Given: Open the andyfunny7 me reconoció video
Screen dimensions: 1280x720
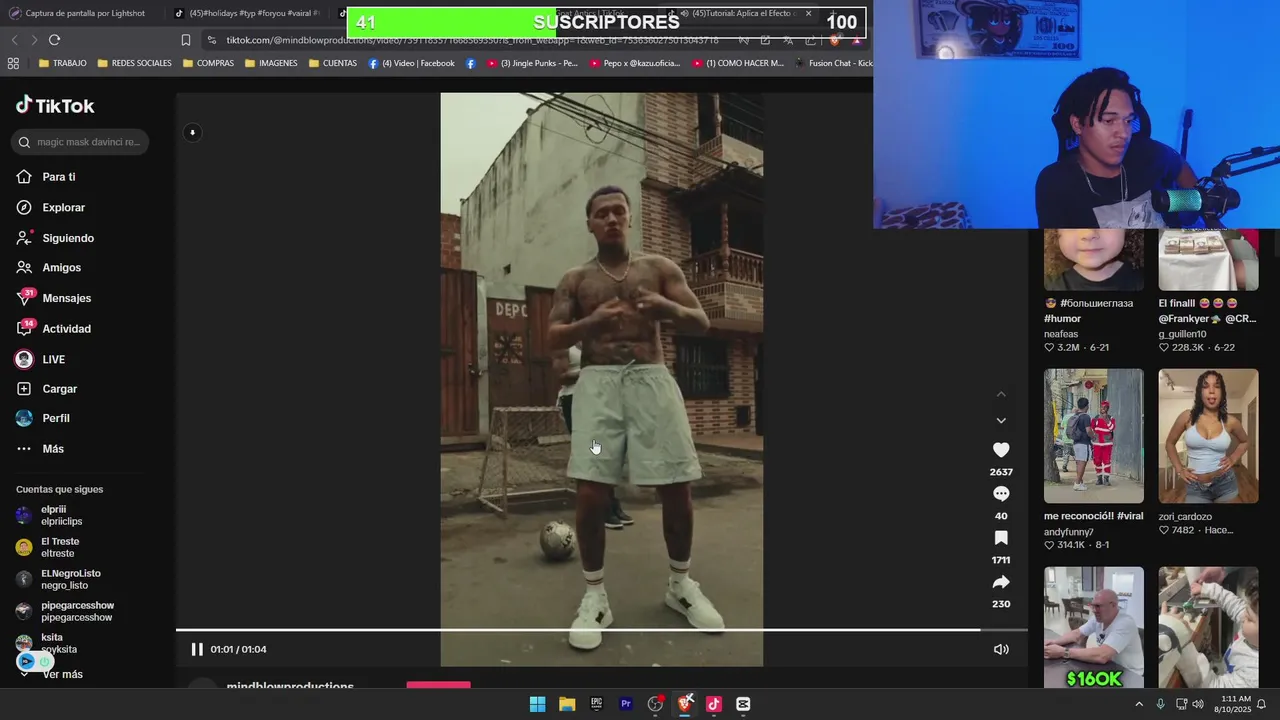Looking at the screenshot, I should click(1094, 436).
